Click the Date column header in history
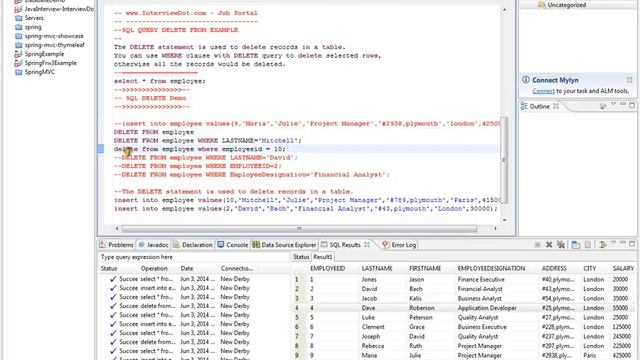This screenshot has height=360, width=640. coord(187,268)
